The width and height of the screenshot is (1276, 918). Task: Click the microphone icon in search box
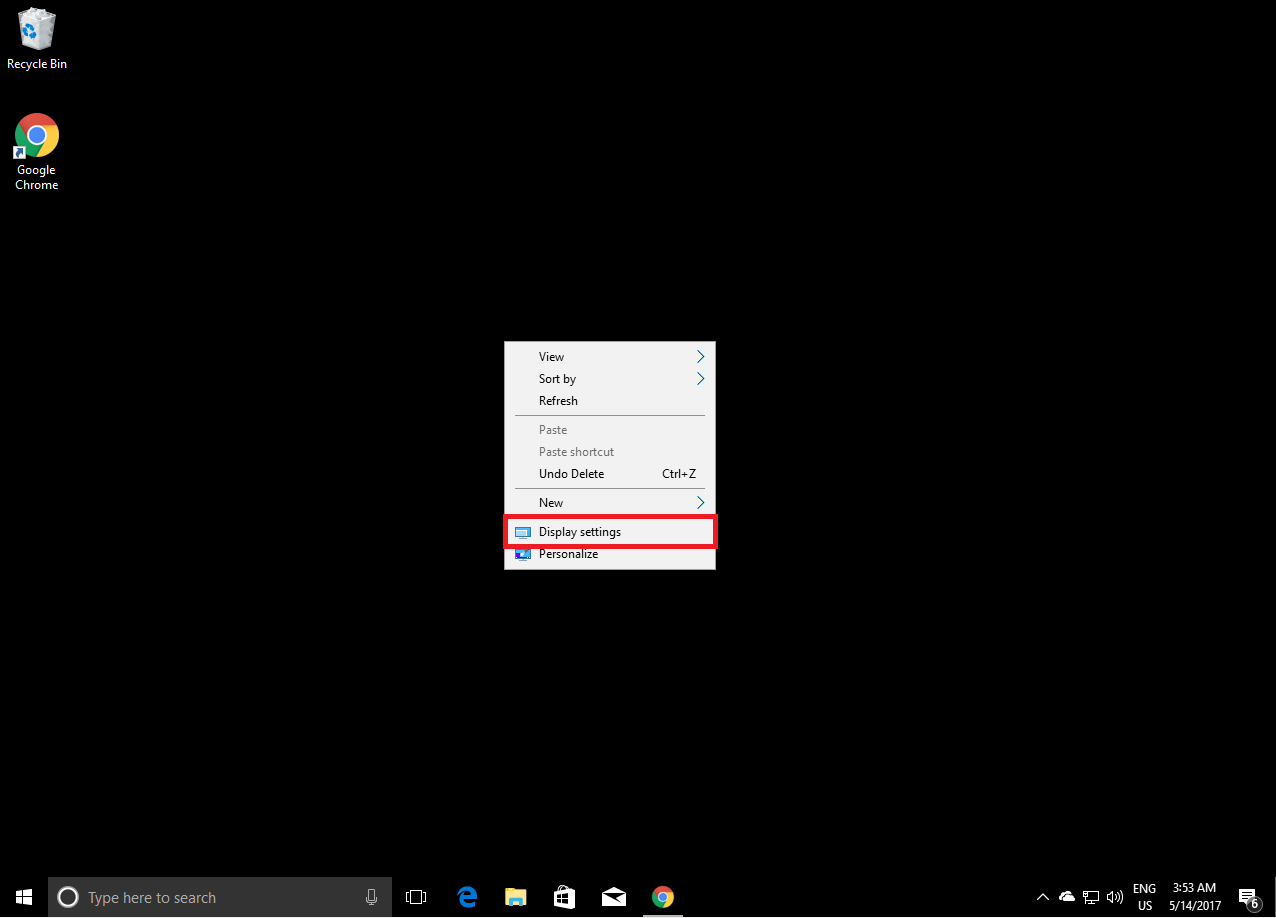click(371, 897)
